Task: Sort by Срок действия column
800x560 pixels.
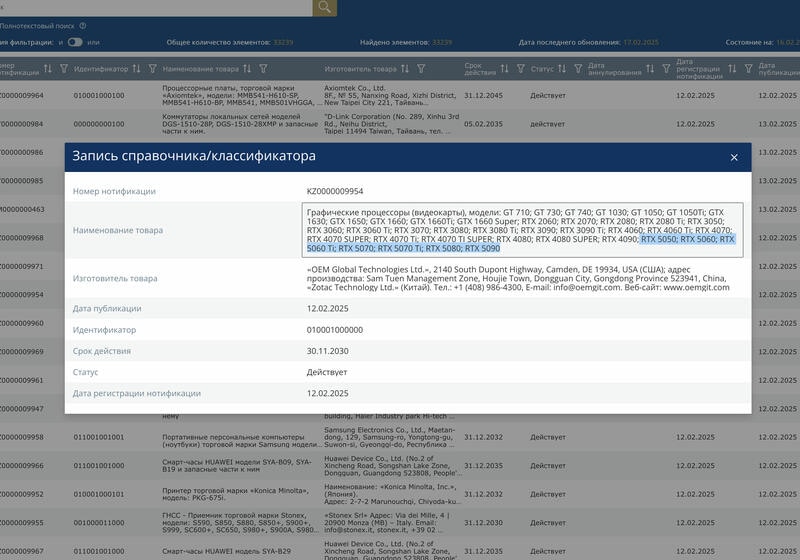Action: point(504,68)
